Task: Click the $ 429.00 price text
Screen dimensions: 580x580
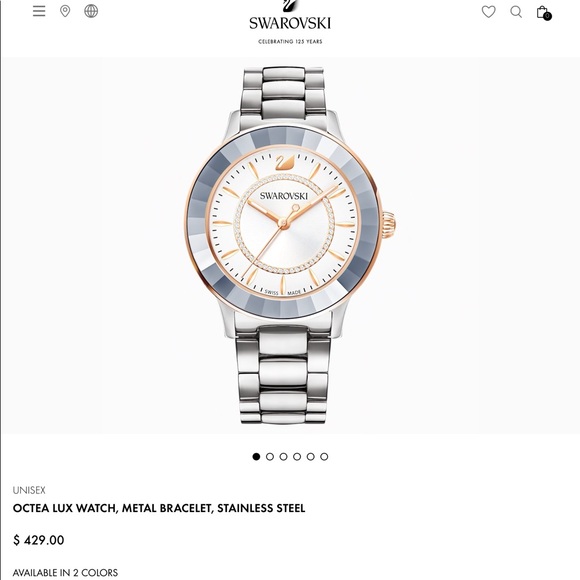Action: pyautogui.click(x=38, y=540)
